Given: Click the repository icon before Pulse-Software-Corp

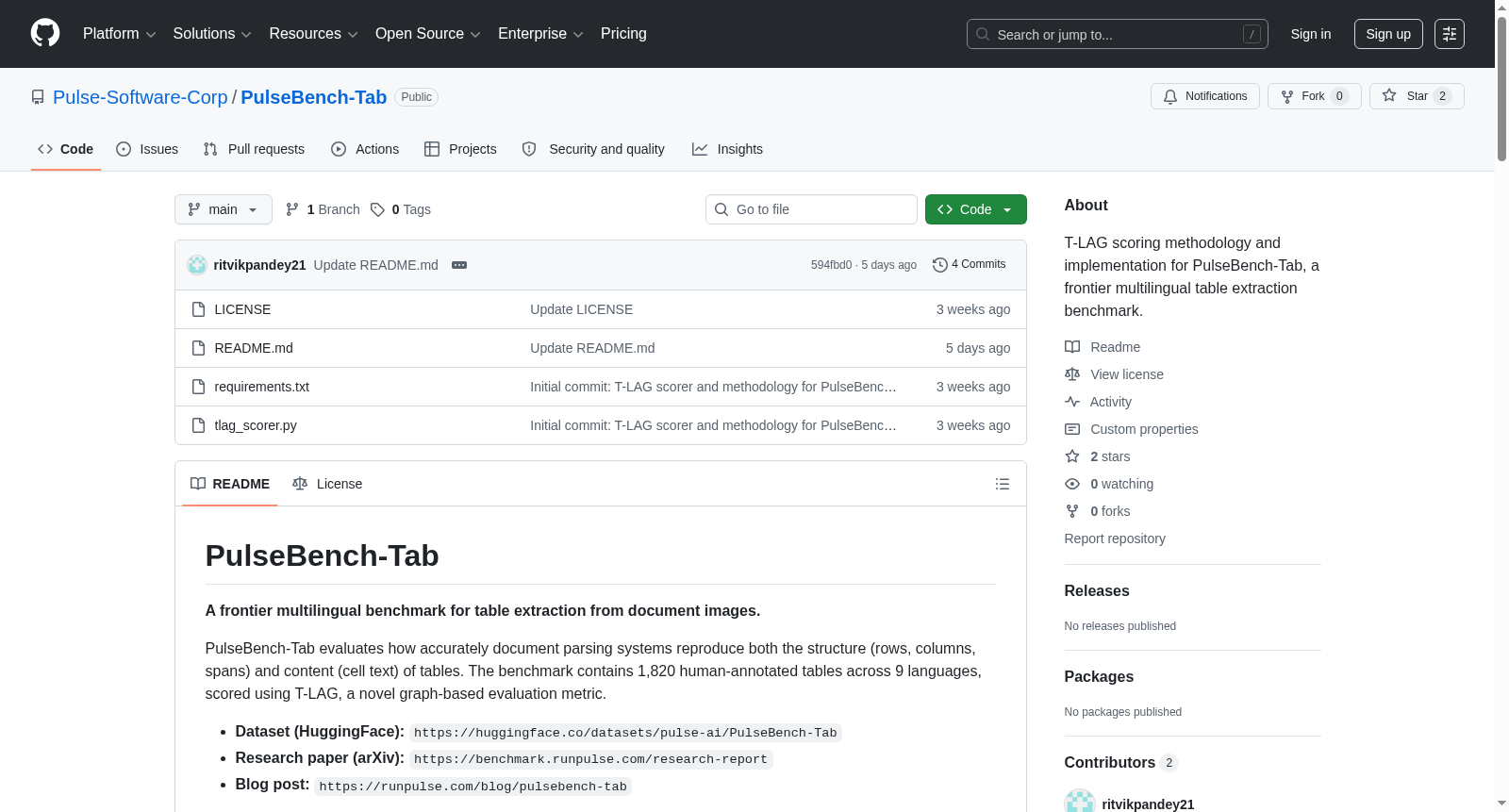Looking at the screenshot, I should pos(38,97).
